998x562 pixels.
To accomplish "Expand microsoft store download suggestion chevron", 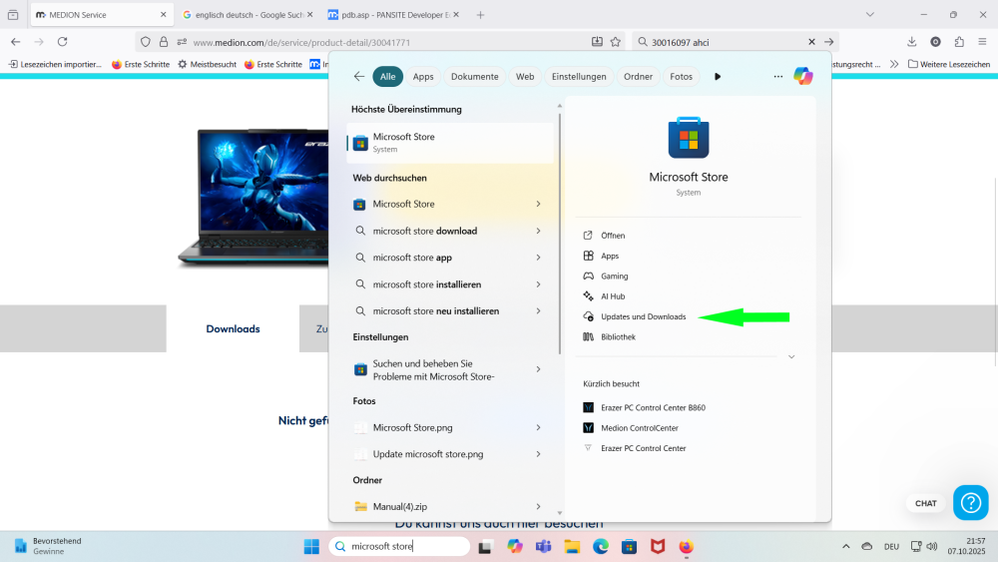I will coord(538,231).
